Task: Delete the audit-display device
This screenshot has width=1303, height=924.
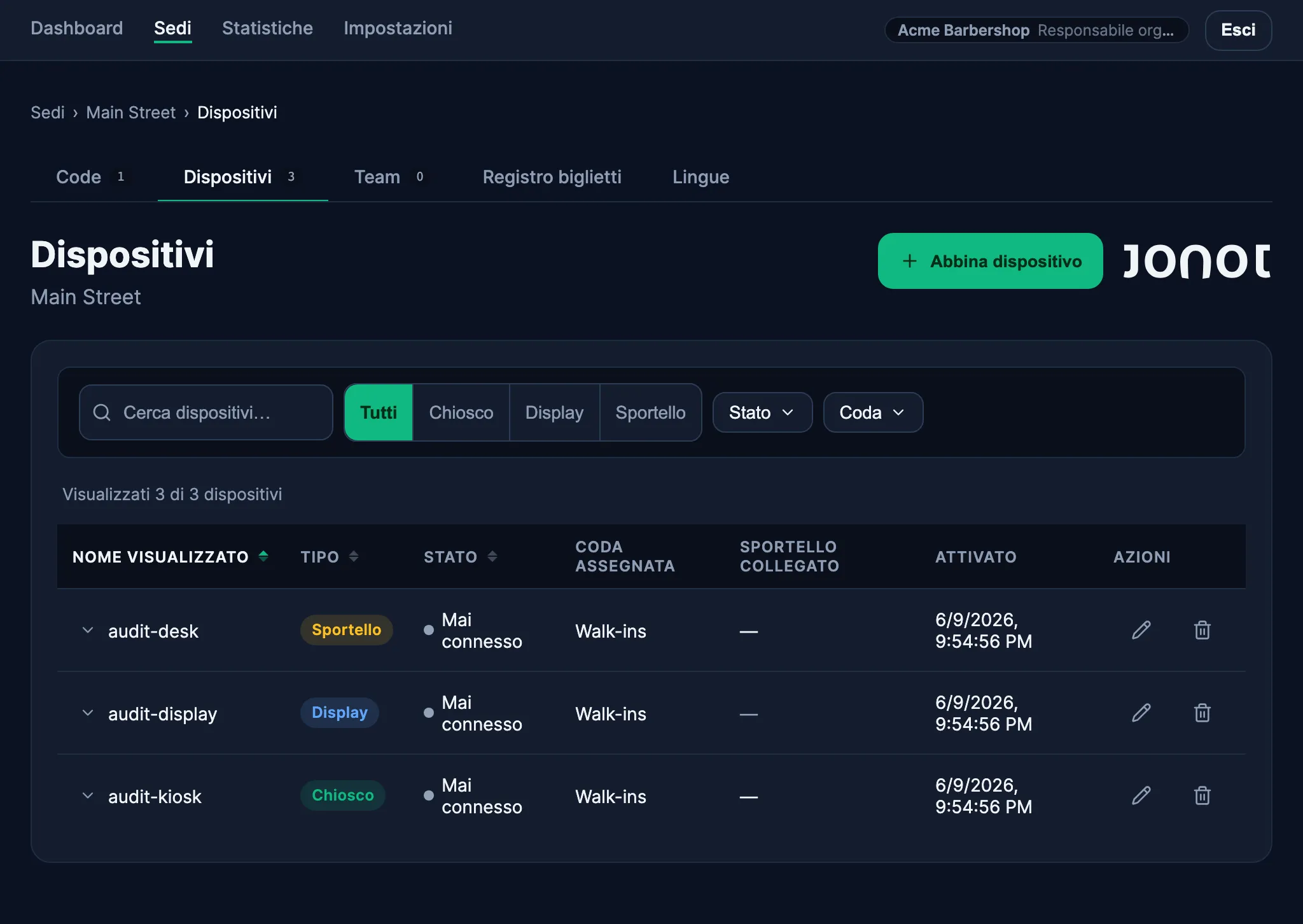Action: pos(1202,713)
